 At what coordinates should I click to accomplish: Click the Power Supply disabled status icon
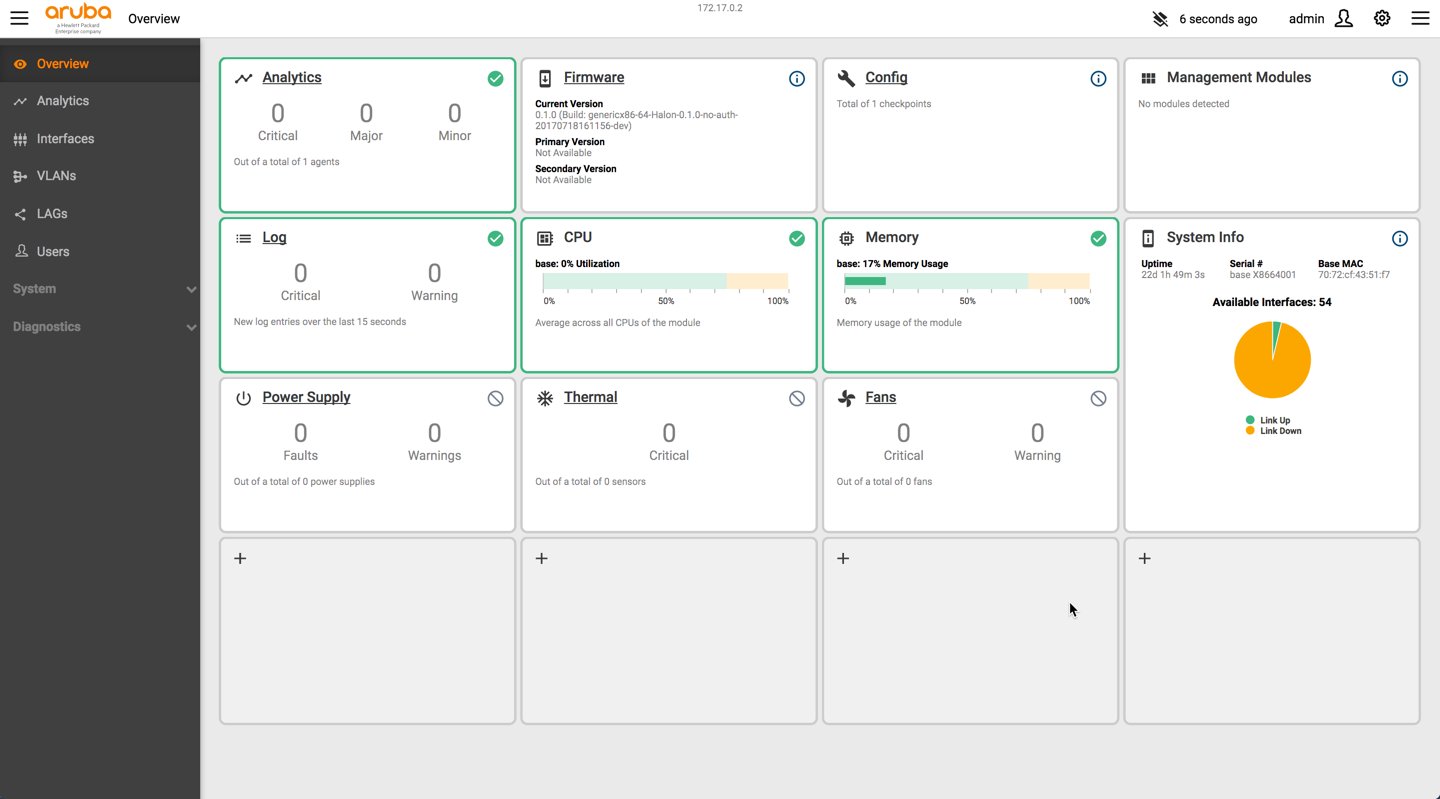pyautogui.click(x=495, y=398)
